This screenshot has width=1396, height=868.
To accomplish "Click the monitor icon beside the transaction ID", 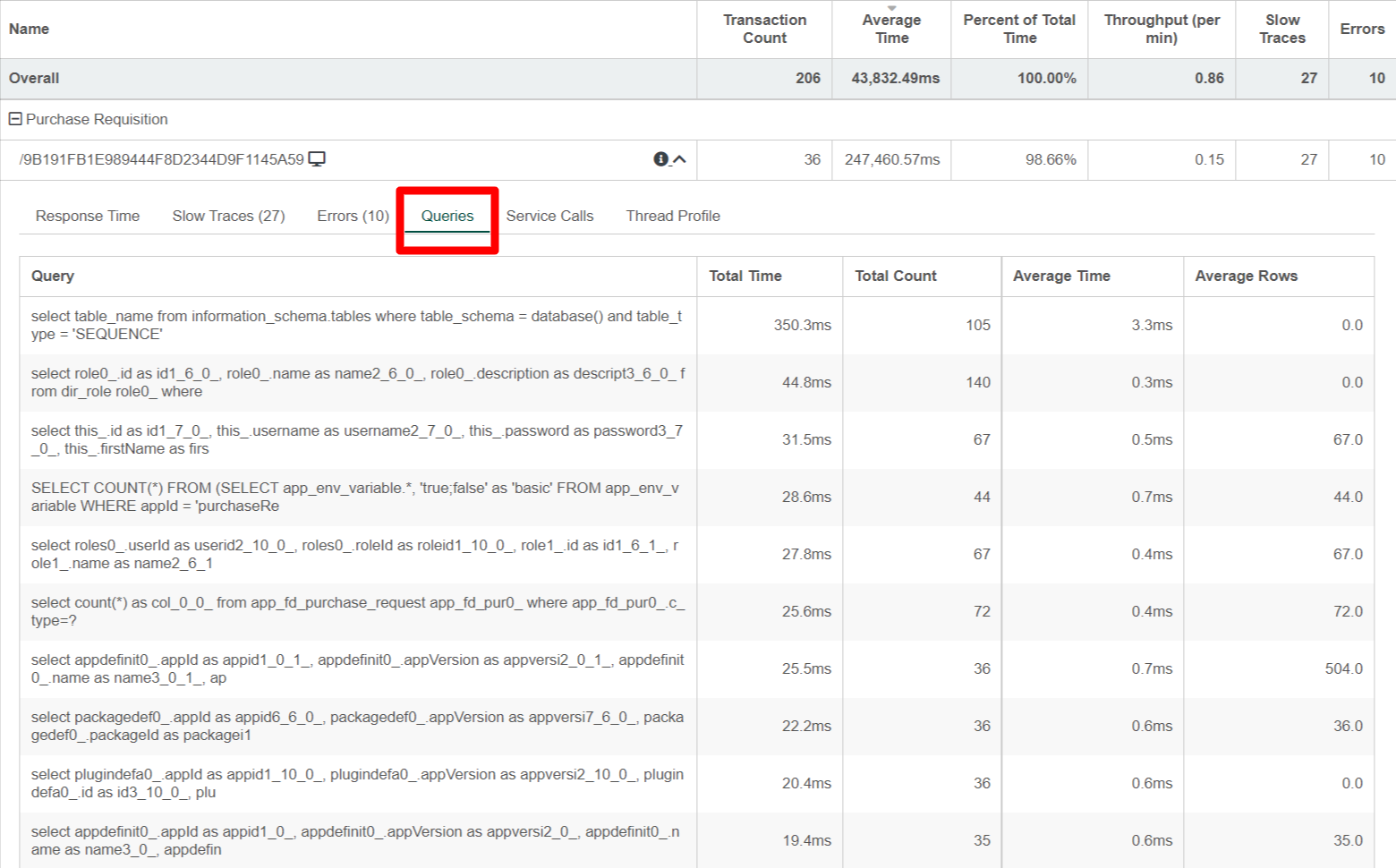I will pos(317,159).
